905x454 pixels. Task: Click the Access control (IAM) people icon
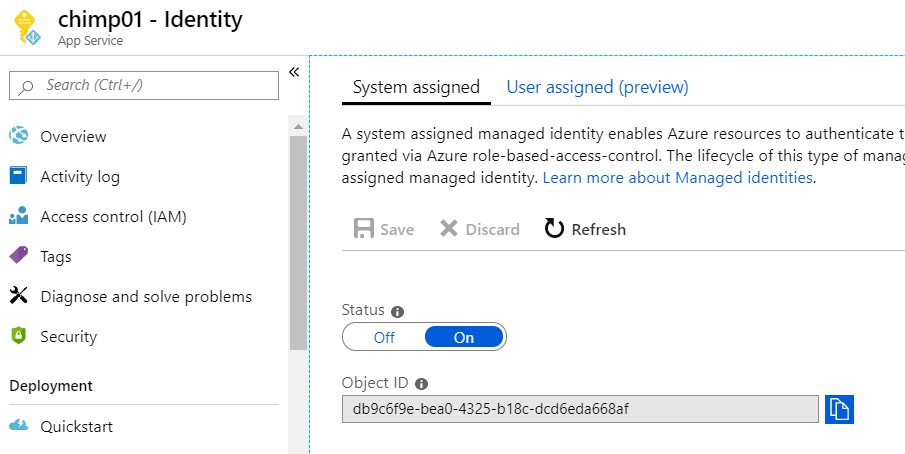click(19, 216)
